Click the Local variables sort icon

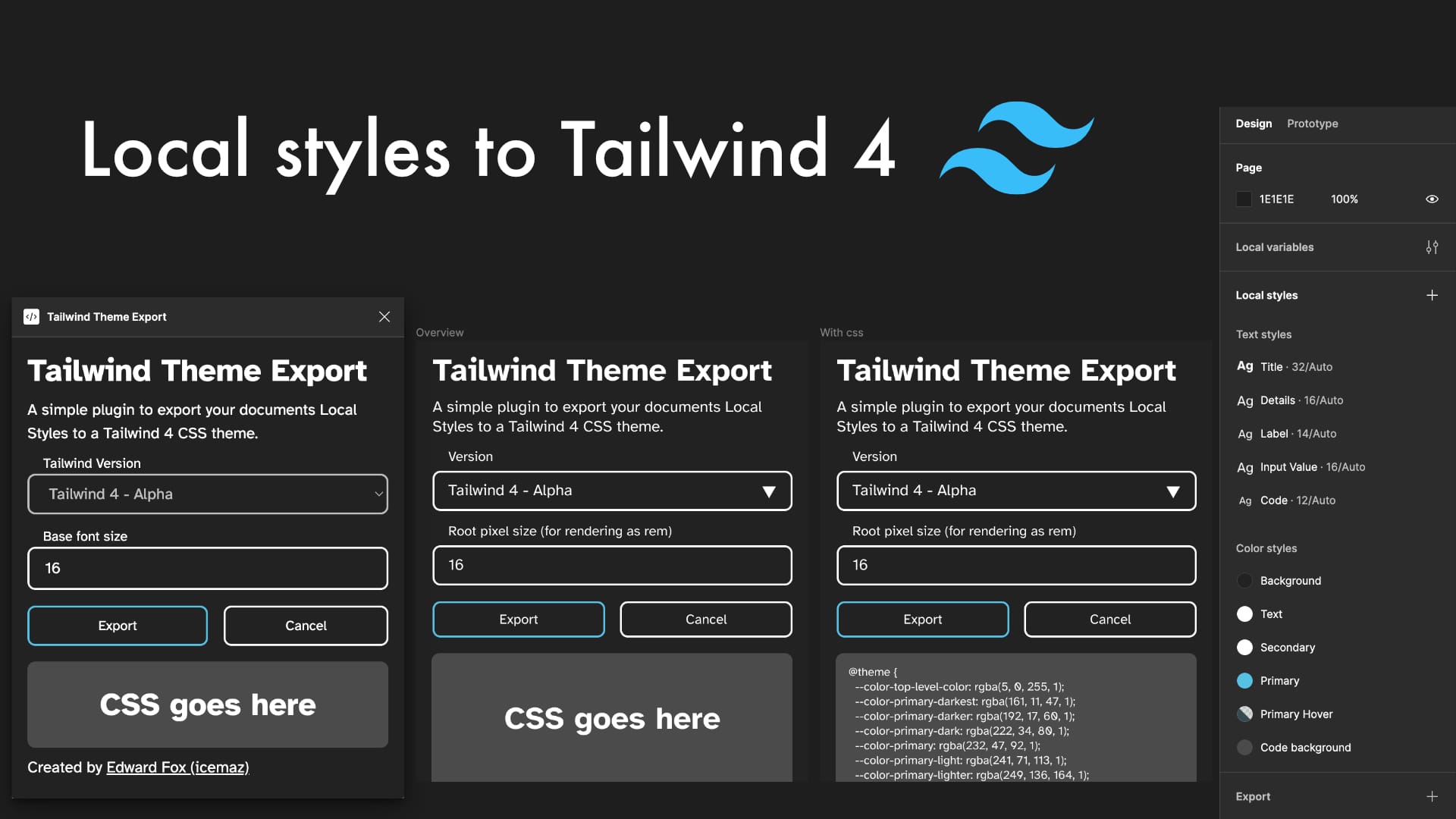coord(1432,247)
